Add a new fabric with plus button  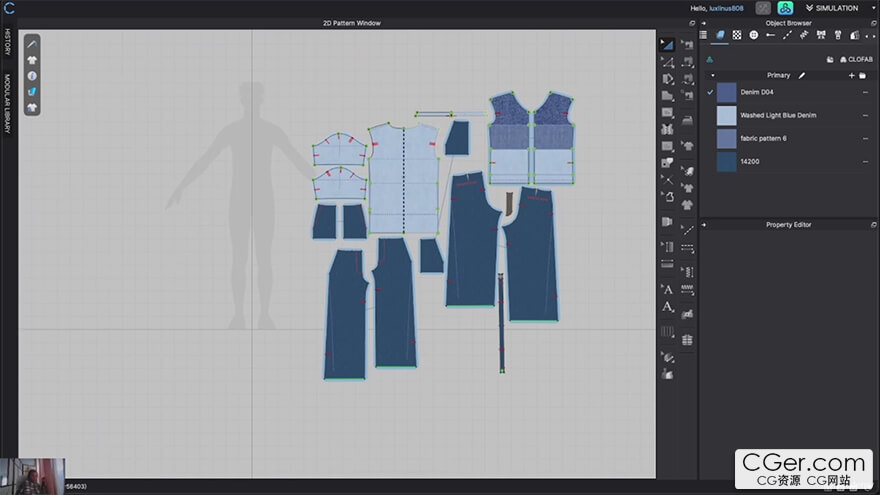[x=851, y=75]
